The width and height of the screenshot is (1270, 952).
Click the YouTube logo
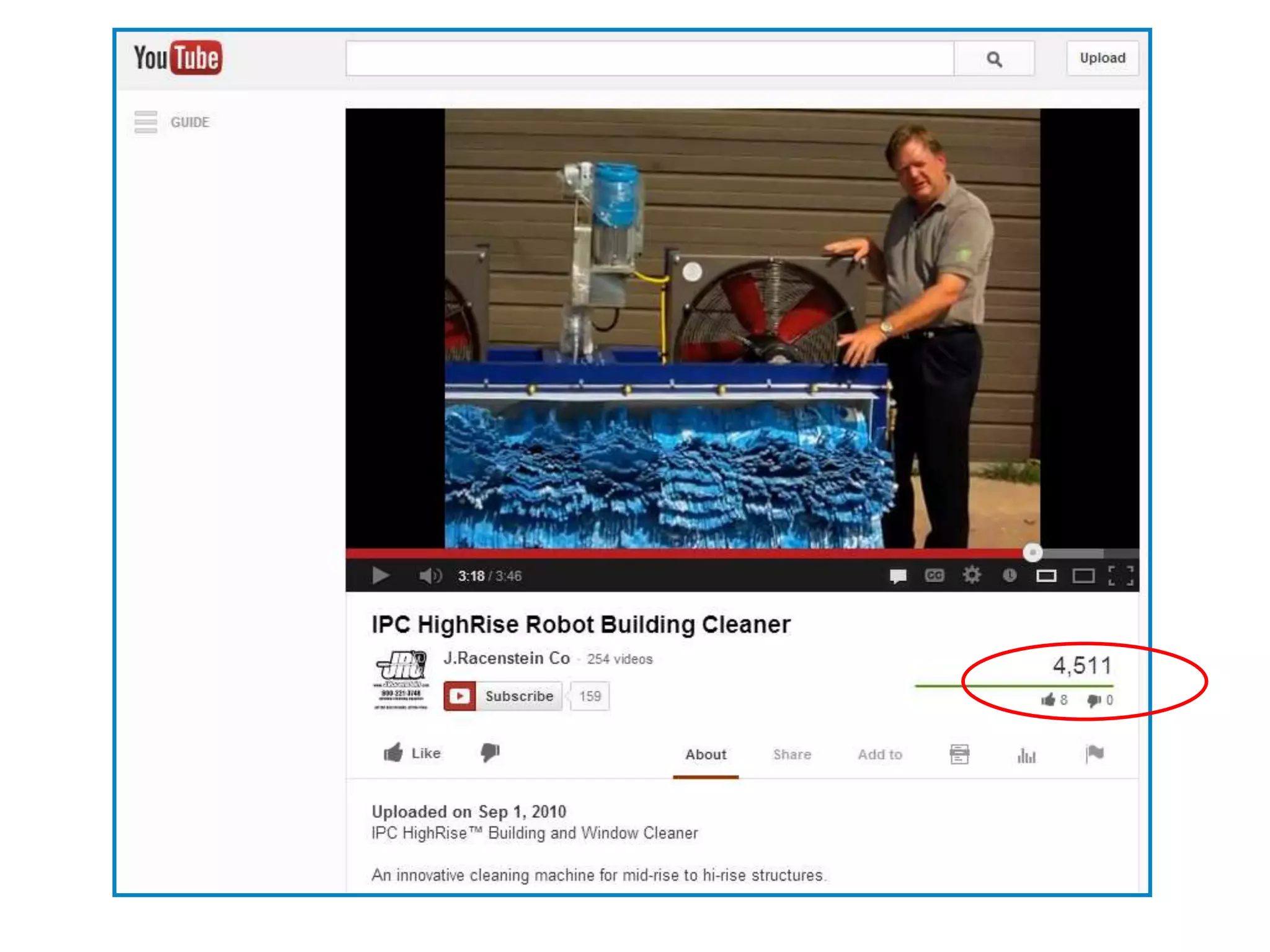(x=178, y=58)
